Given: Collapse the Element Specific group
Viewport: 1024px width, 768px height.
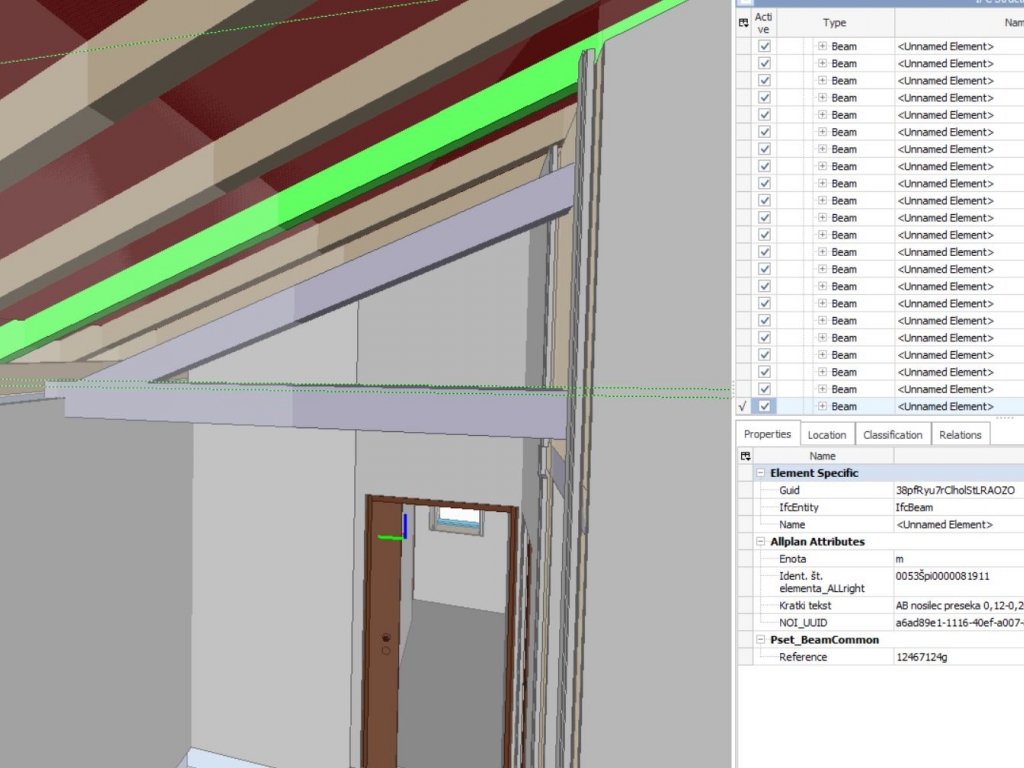Looking at the screenshot, I should pyautogui.click(x=761, y=473).
